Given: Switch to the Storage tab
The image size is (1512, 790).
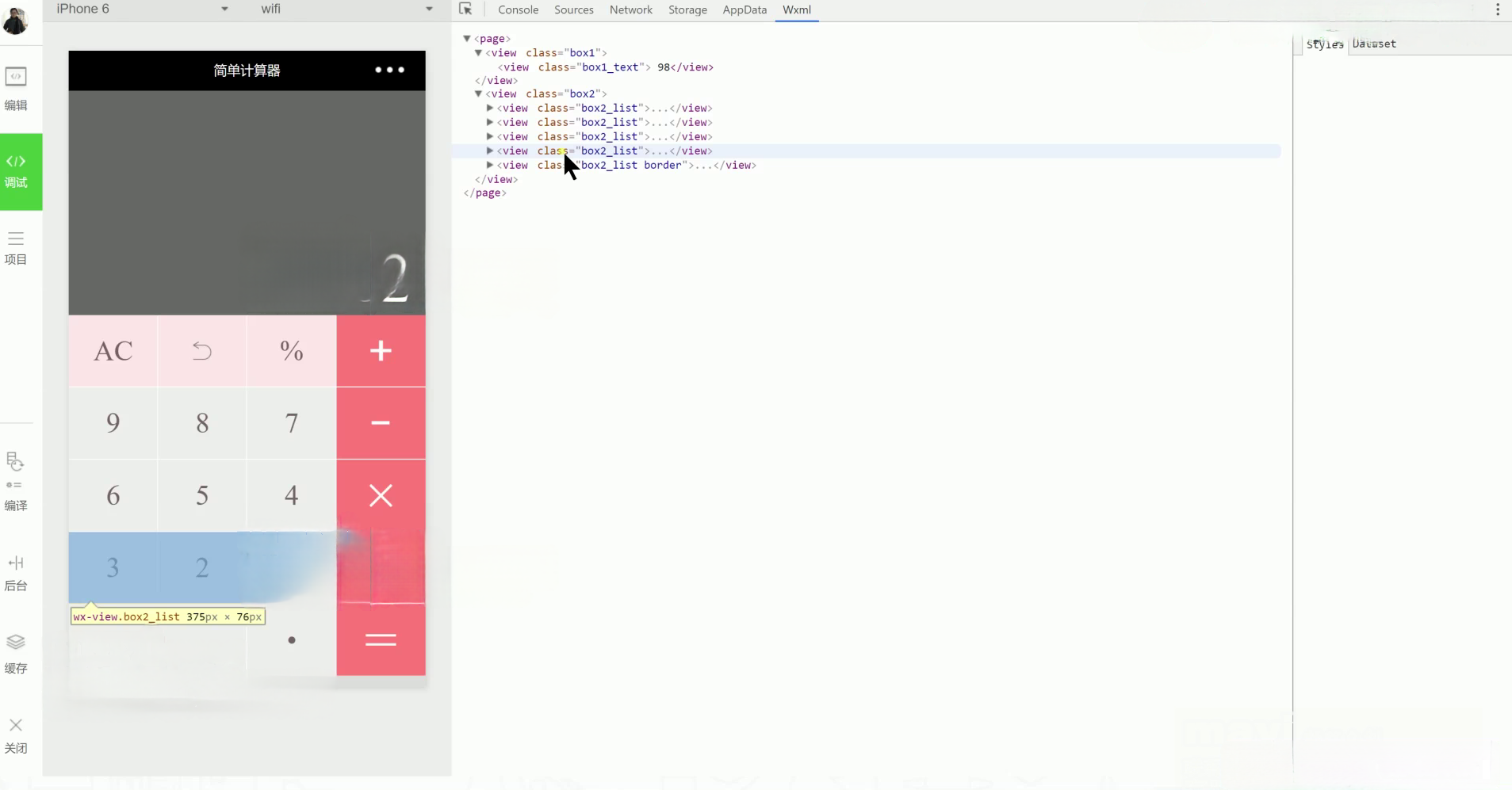Looking at the screenshot, I should pos(687,10).
